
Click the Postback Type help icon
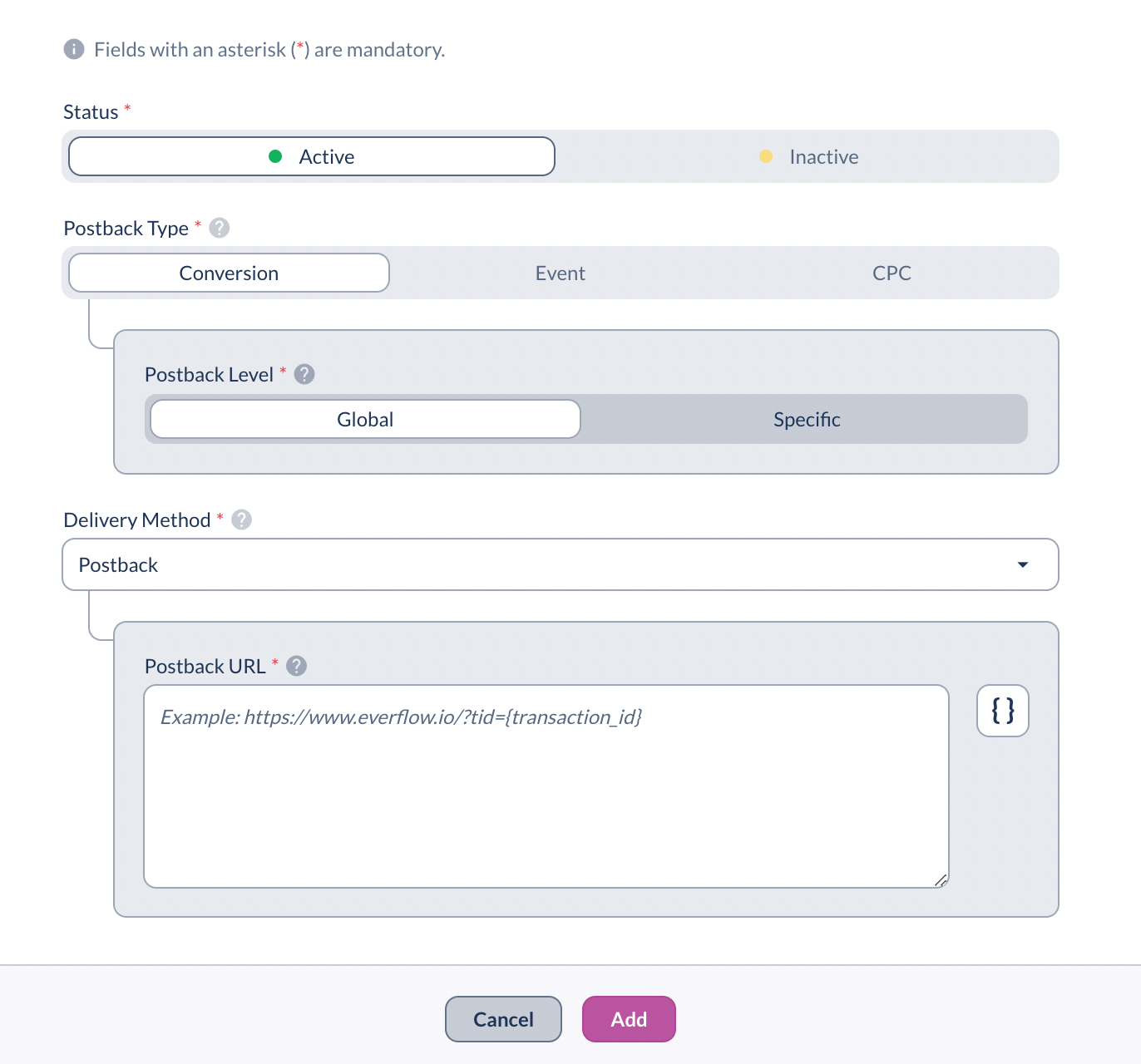pyautogui.click(x=220, y=228)
